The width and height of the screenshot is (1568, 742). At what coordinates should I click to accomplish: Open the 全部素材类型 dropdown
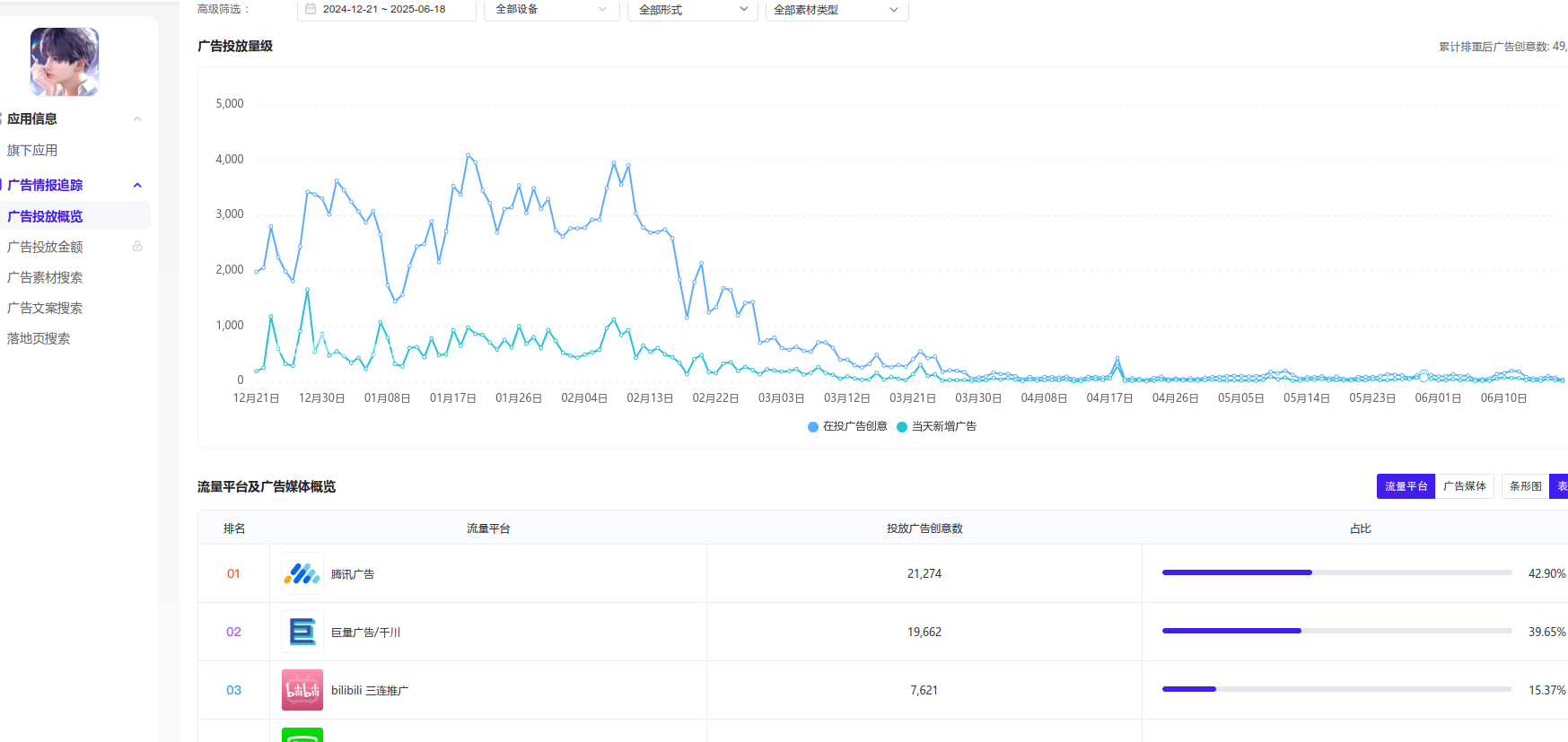(x=836, y=9)
